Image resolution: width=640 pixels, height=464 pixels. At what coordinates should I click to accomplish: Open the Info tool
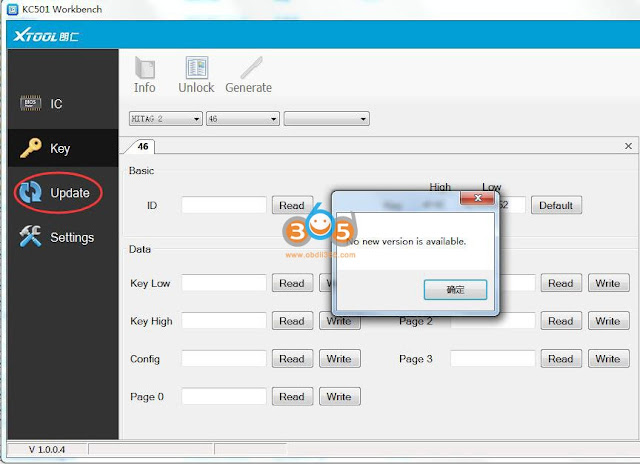tap(144, 75)
